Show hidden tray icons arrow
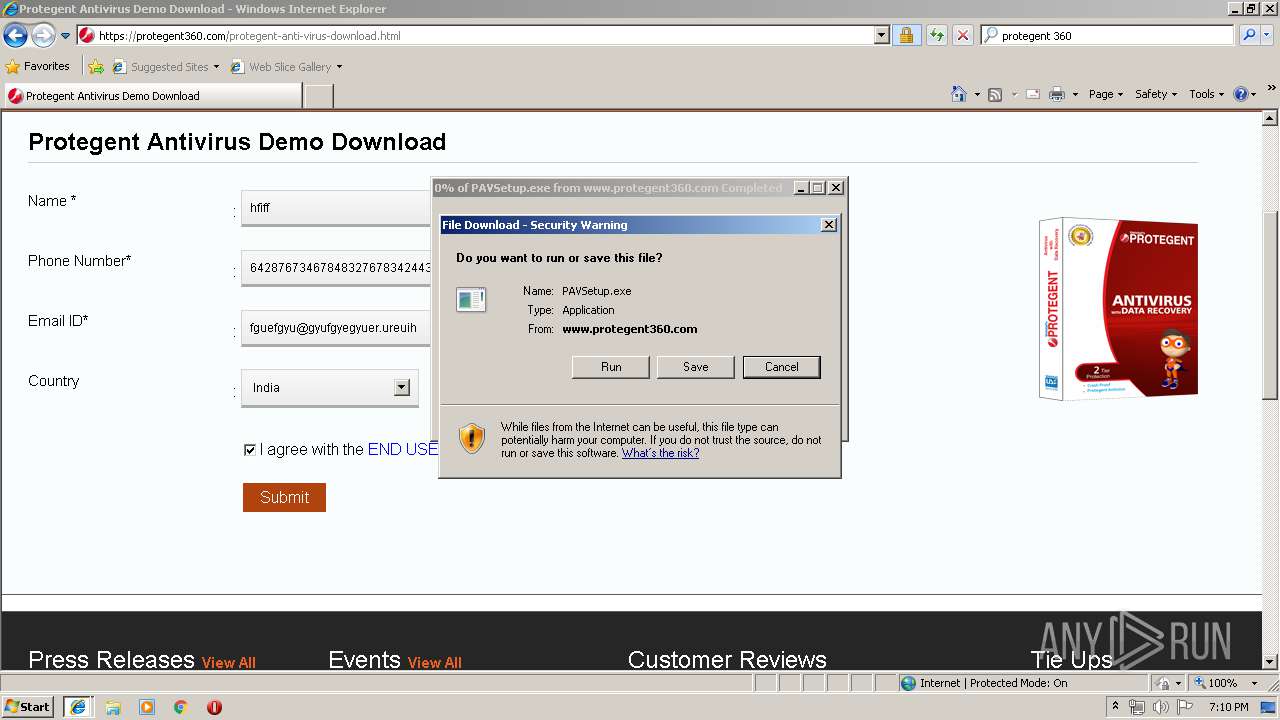The width and height of the screenshot is (1280, 720). pos(1115,707)
